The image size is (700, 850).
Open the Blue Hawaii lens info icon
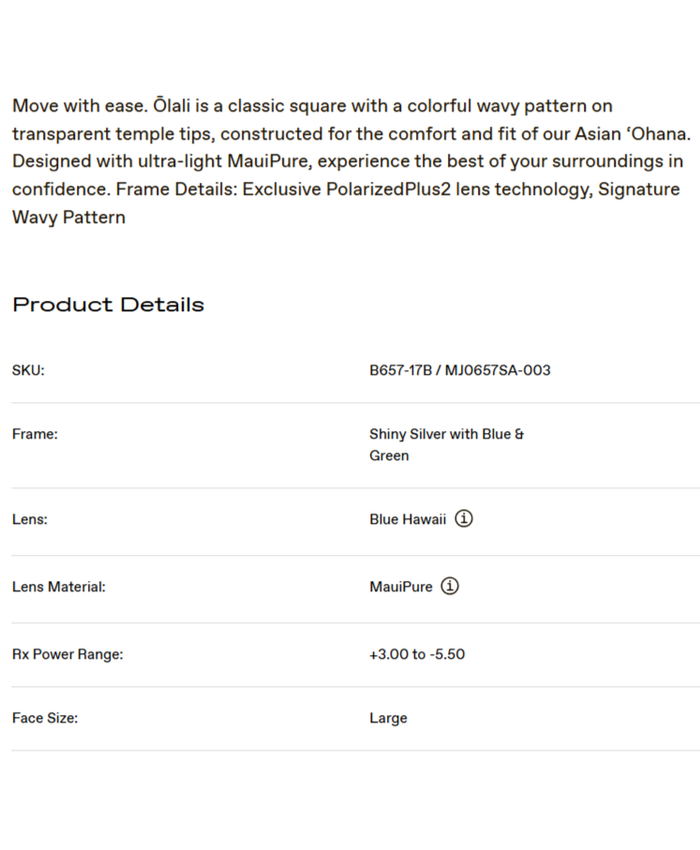coord(464,519)
